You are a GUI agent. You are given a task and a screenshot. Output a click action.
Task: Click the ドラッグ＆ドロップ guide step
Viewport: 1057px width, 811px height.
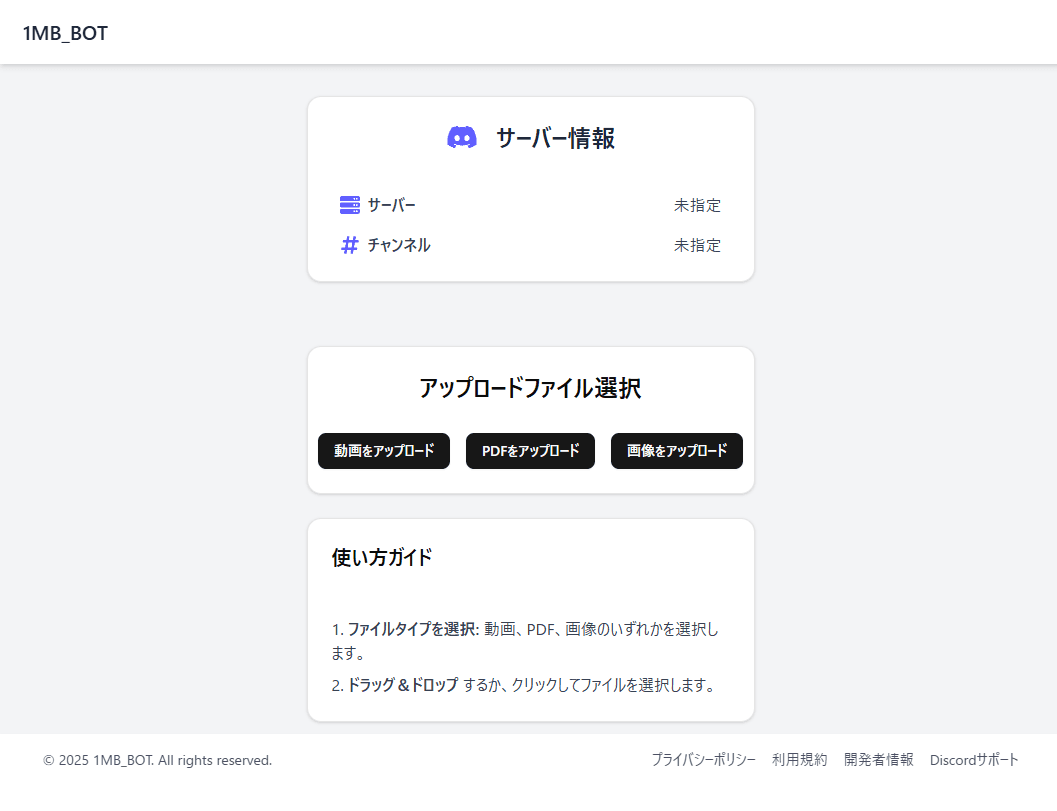click(x=531, y=686)
